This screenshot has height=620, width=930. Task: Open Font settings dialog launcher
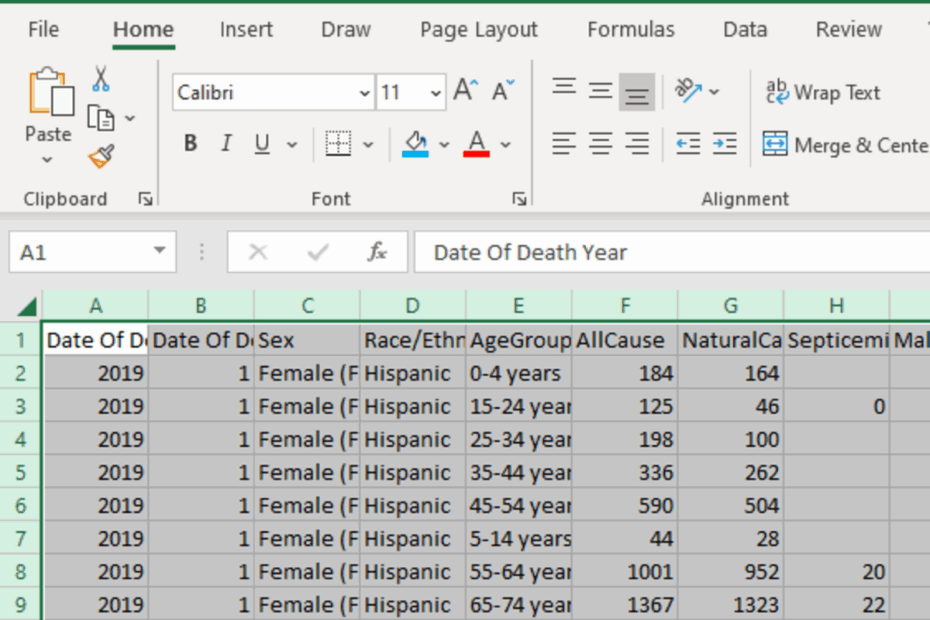pos(520,199)
